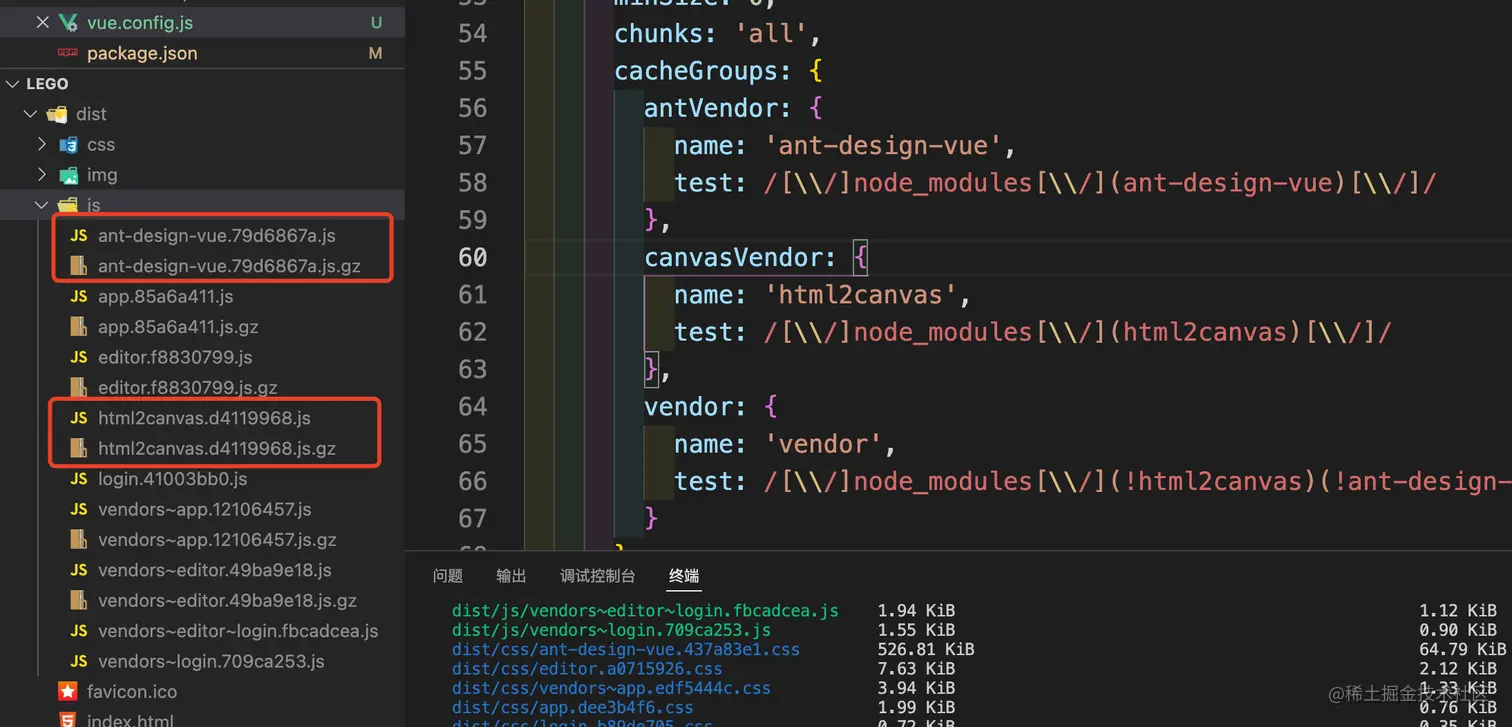Viewport: 1512px width, 727px height.
Task: Click JS icon of vendors~editor.49ba9e18.js
Action: tap(78, 570)
